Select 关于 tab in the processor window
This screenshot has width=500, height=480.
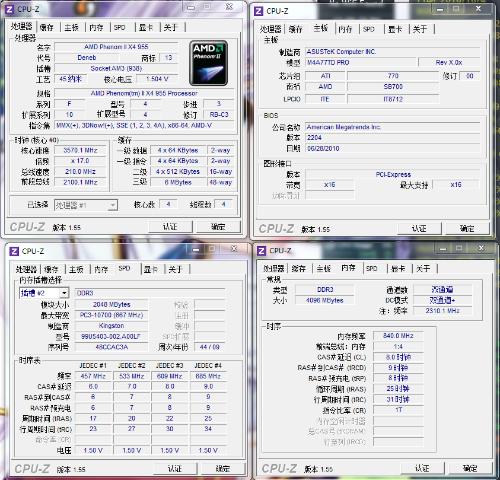171,27
